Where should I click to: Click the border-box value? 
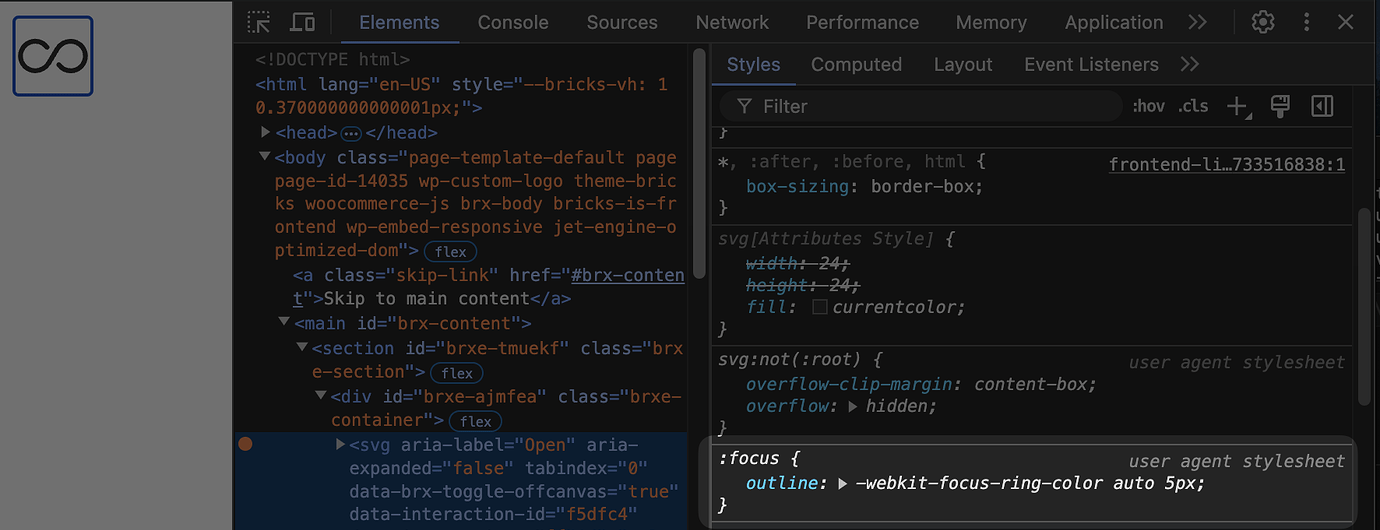coord(922,186)
